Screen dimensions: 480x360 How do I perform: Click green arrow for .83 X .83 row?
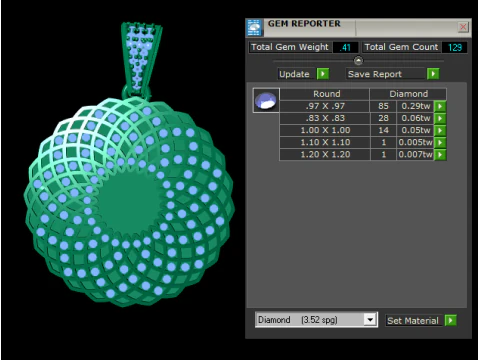pos(440,118)
